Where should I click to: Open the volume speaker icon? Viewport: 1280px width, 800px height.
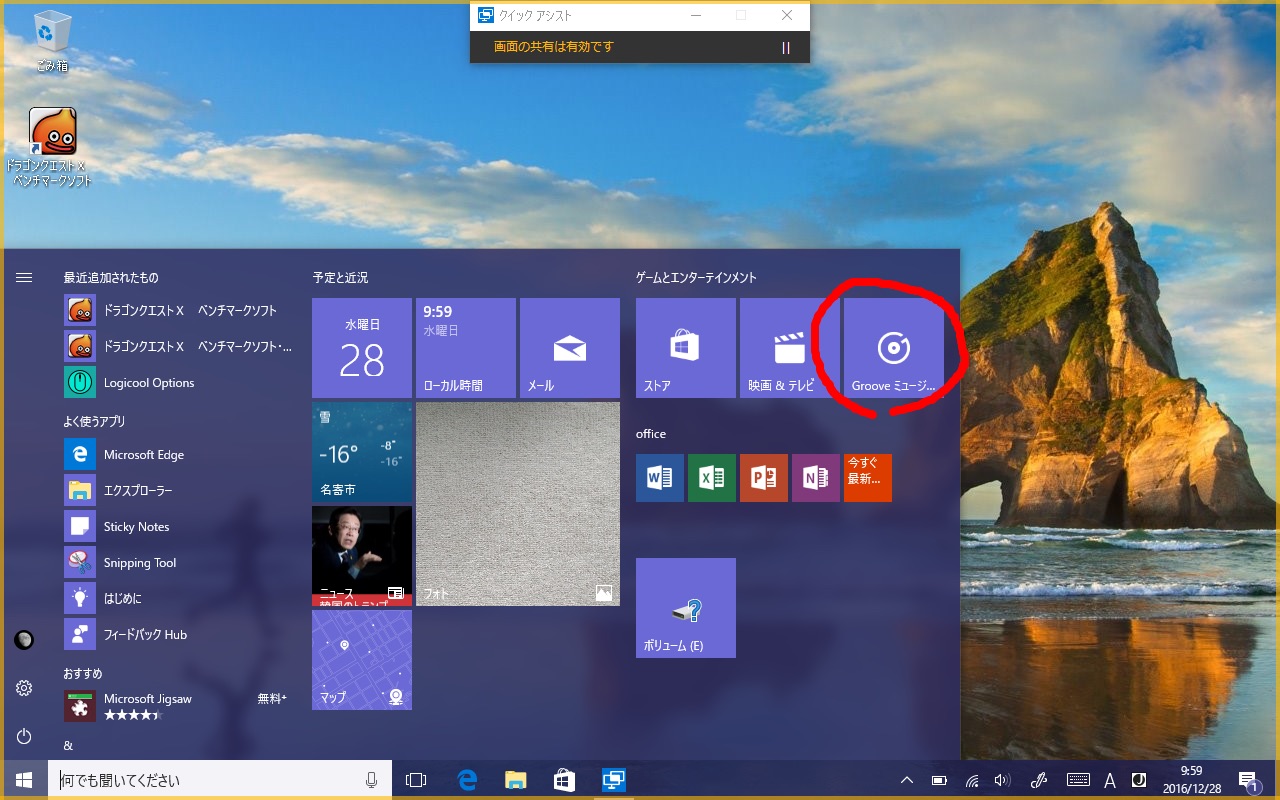pos(1003,780)
